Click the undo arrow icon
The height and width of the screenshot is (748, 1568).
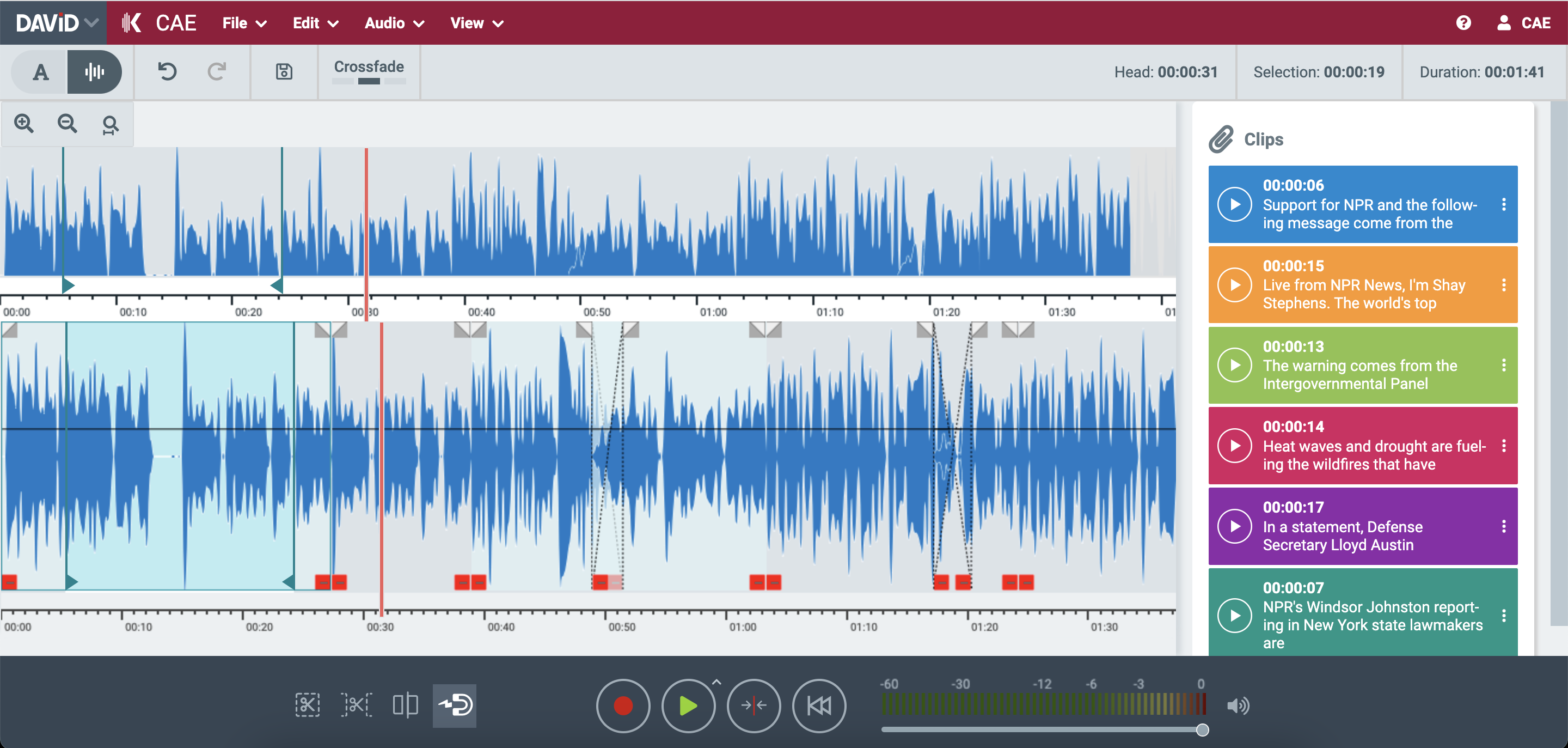point(167,72)
